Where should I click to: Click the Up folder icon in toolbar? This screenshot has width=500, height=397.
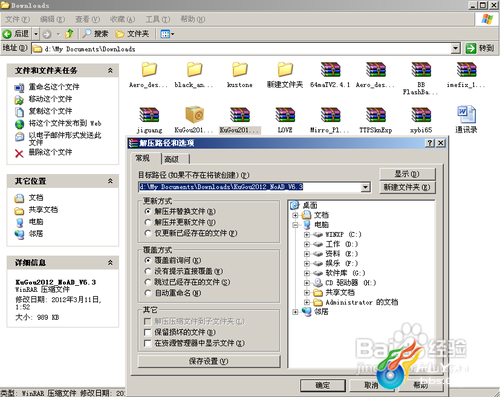[x=69, y=34]
